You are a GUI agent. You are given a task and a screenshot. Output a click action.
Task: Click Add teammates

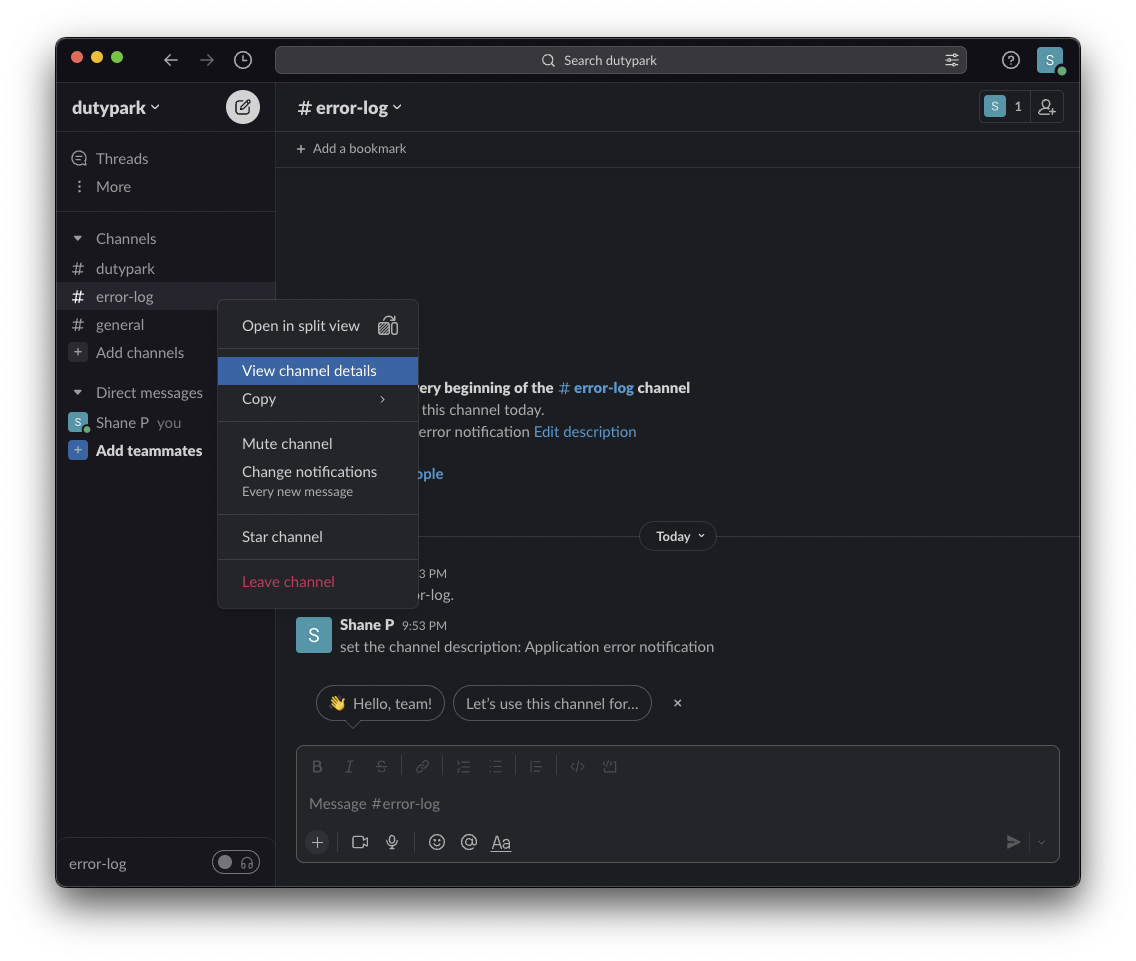point(139,451)
